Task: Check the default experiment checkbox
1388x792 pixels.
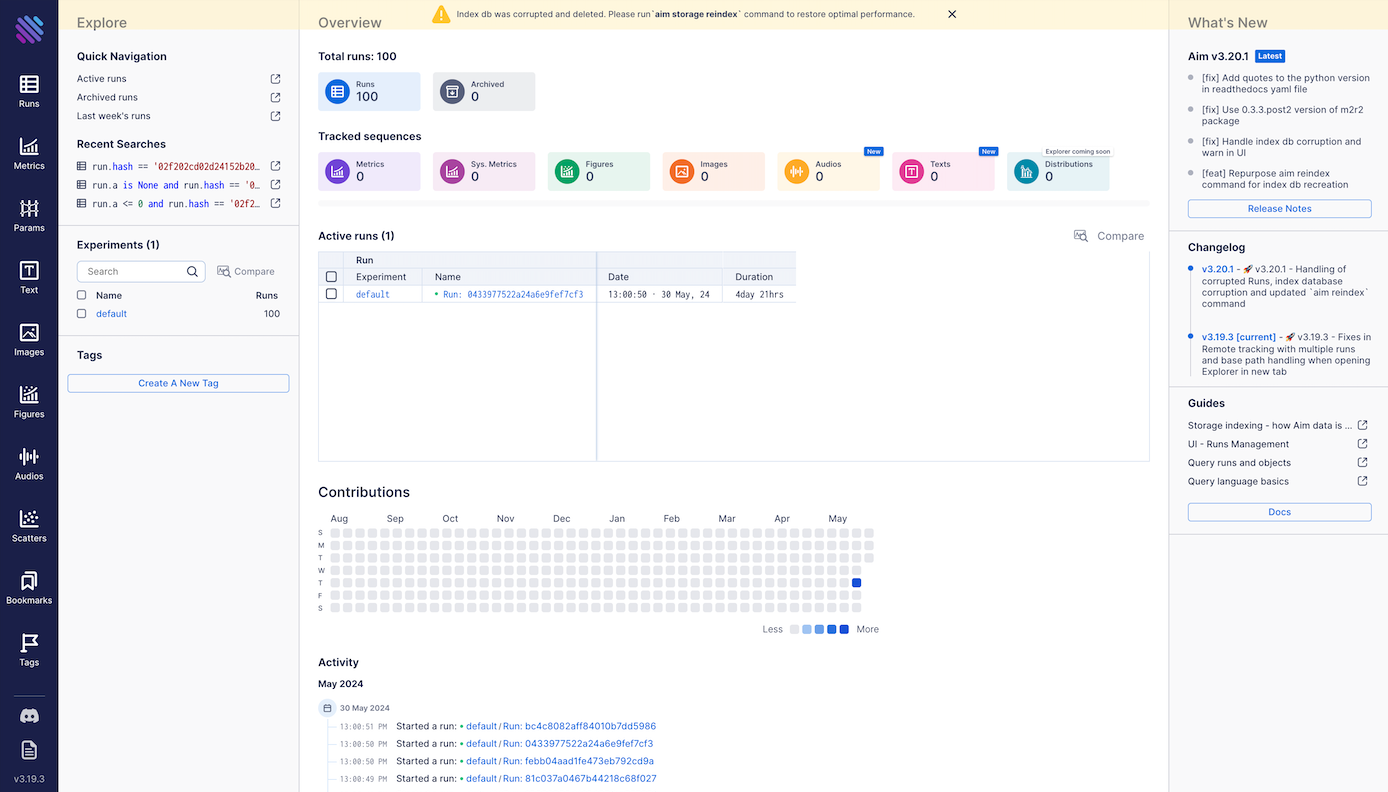Action: pos(82,314)
